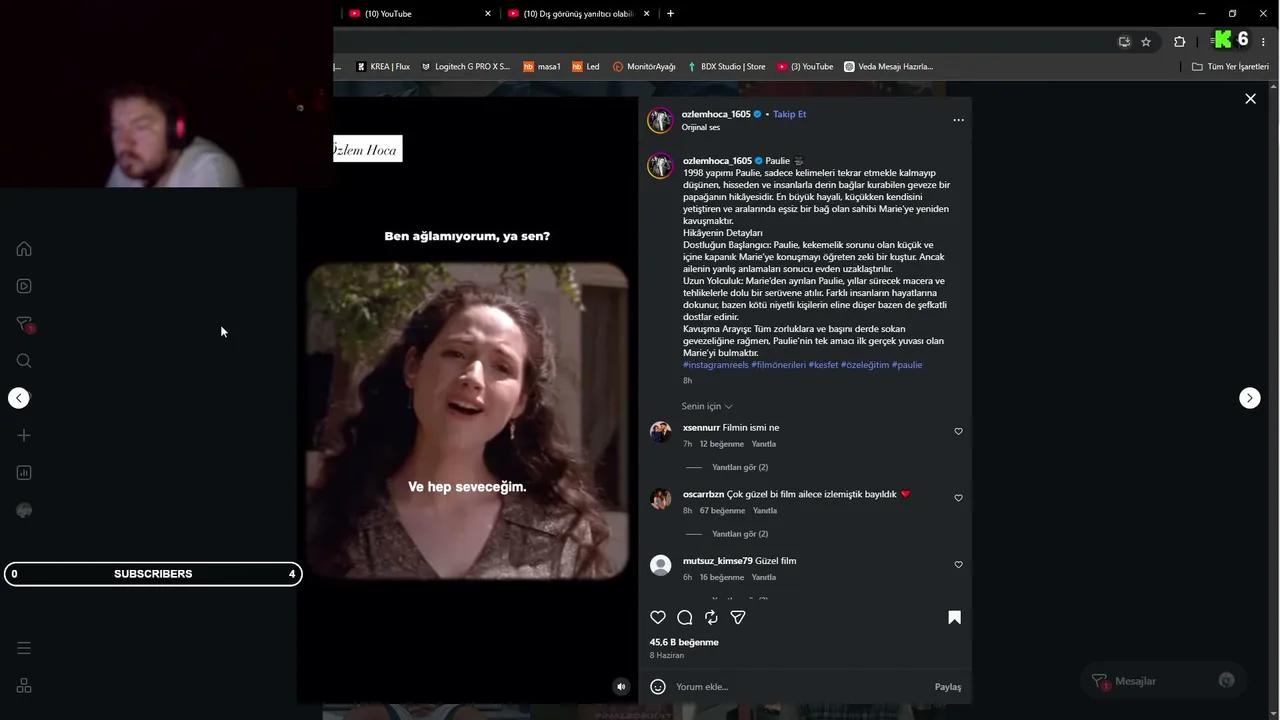1280x720 pixels.
Task: Bookmark this page with the star icon
Action: tap(1146, 42)
